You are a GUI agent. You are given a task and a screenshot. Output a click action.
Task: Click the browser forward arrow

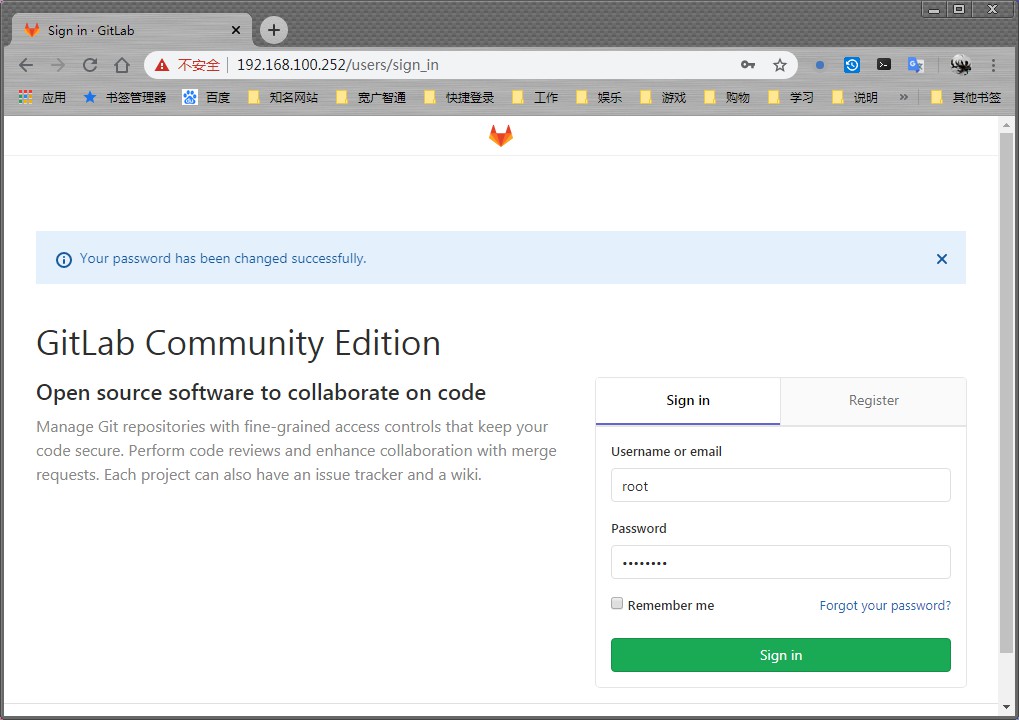pos(58,65)
